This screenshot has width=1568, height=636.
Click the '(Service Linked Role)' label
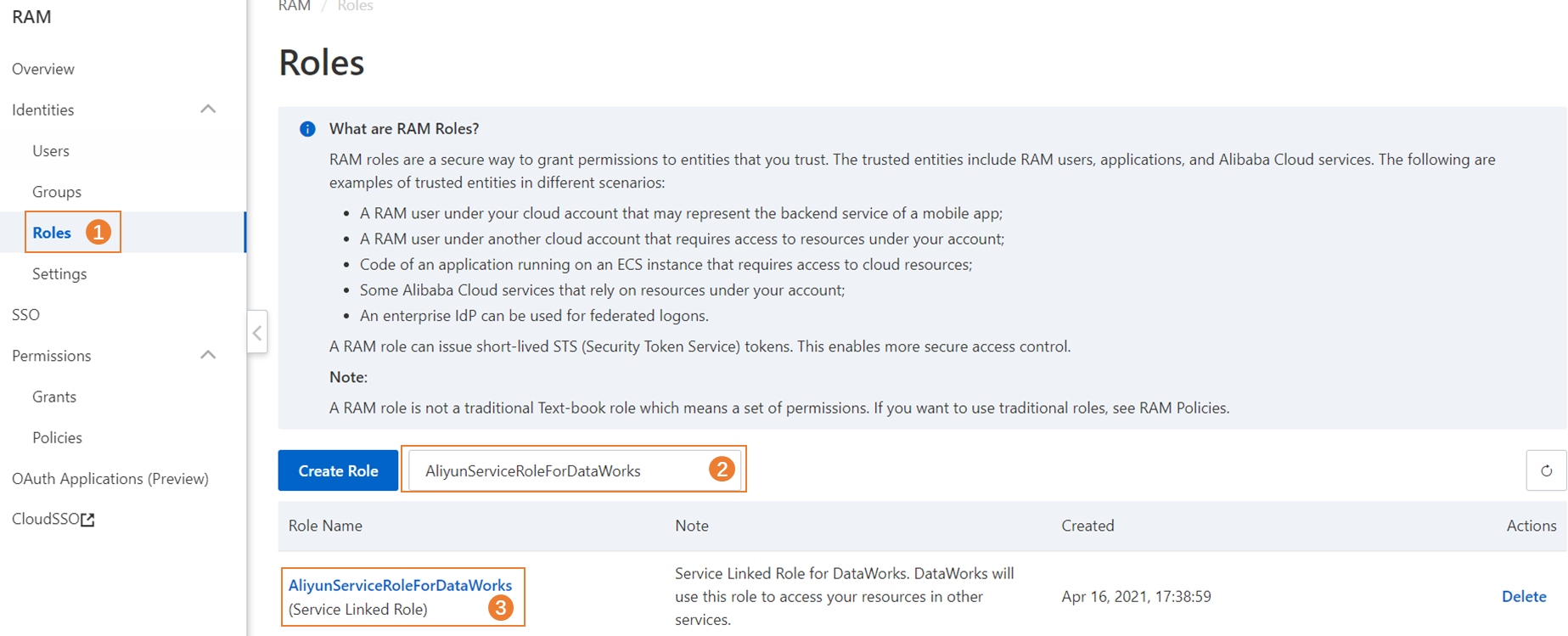[x=358, y=609]
